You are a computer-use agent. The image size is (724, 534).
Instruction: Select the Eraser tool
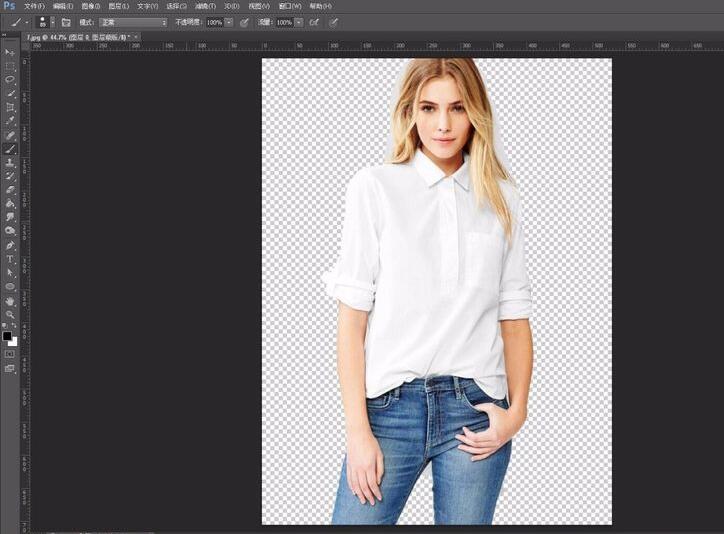(10, 190)
